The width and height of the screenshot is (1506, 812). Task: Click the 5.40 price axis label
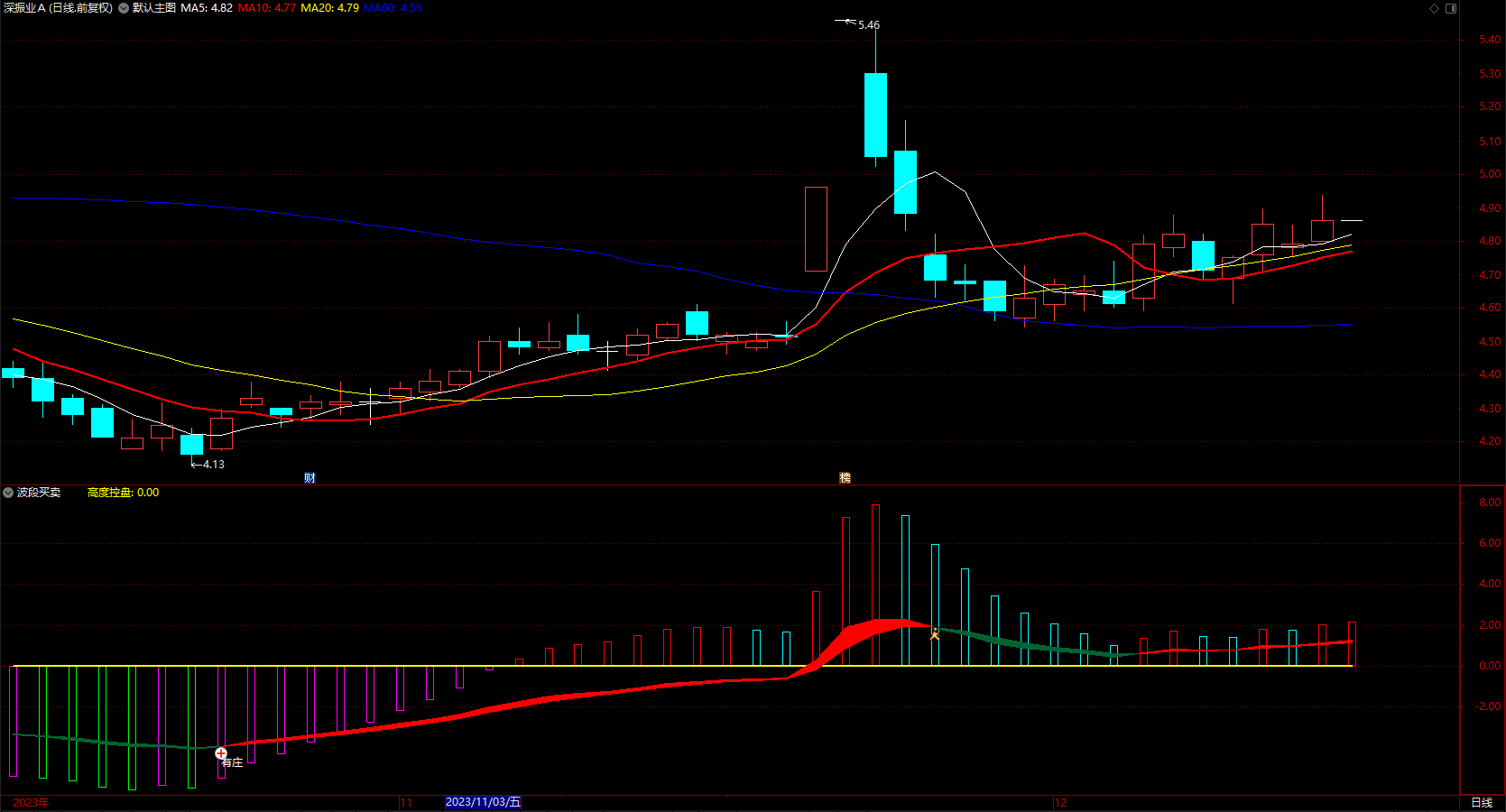(x=1490, y=40)
